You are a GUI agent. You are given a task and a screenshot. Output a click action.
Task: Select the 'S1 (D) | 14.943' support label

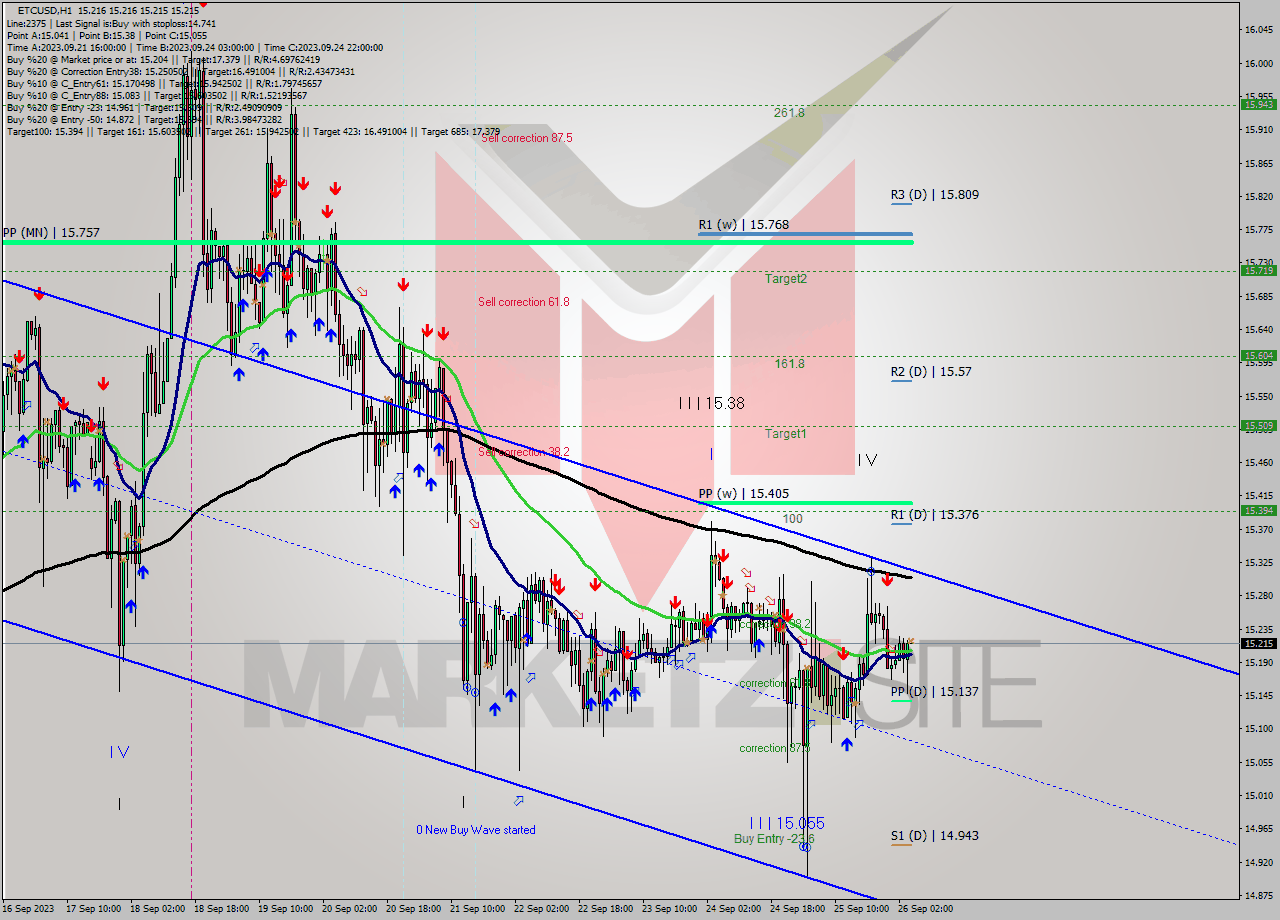tap(935, 835)
